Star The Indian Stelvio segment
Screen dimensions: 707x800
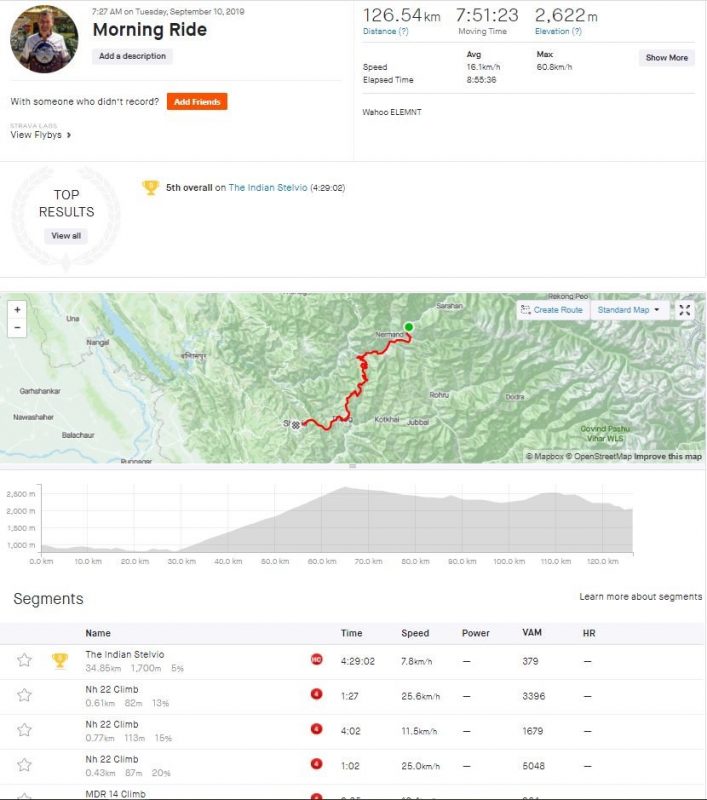(25, 660)
